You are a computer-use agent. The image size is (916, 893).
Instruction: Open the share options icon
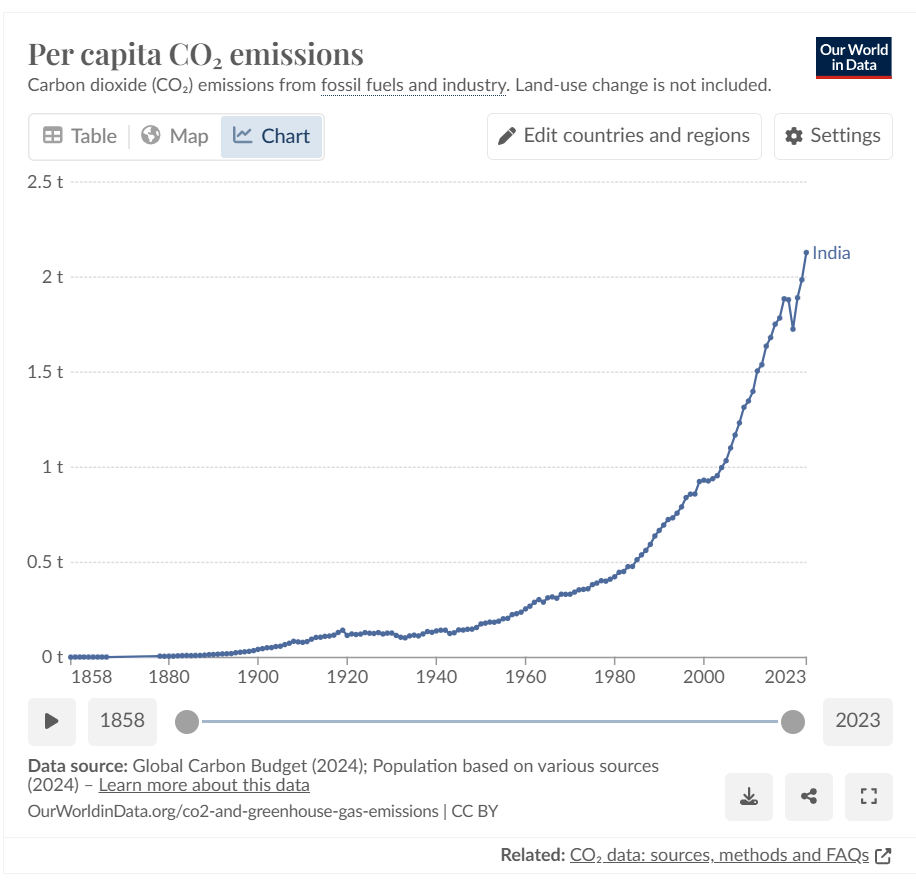click(809, 797)
